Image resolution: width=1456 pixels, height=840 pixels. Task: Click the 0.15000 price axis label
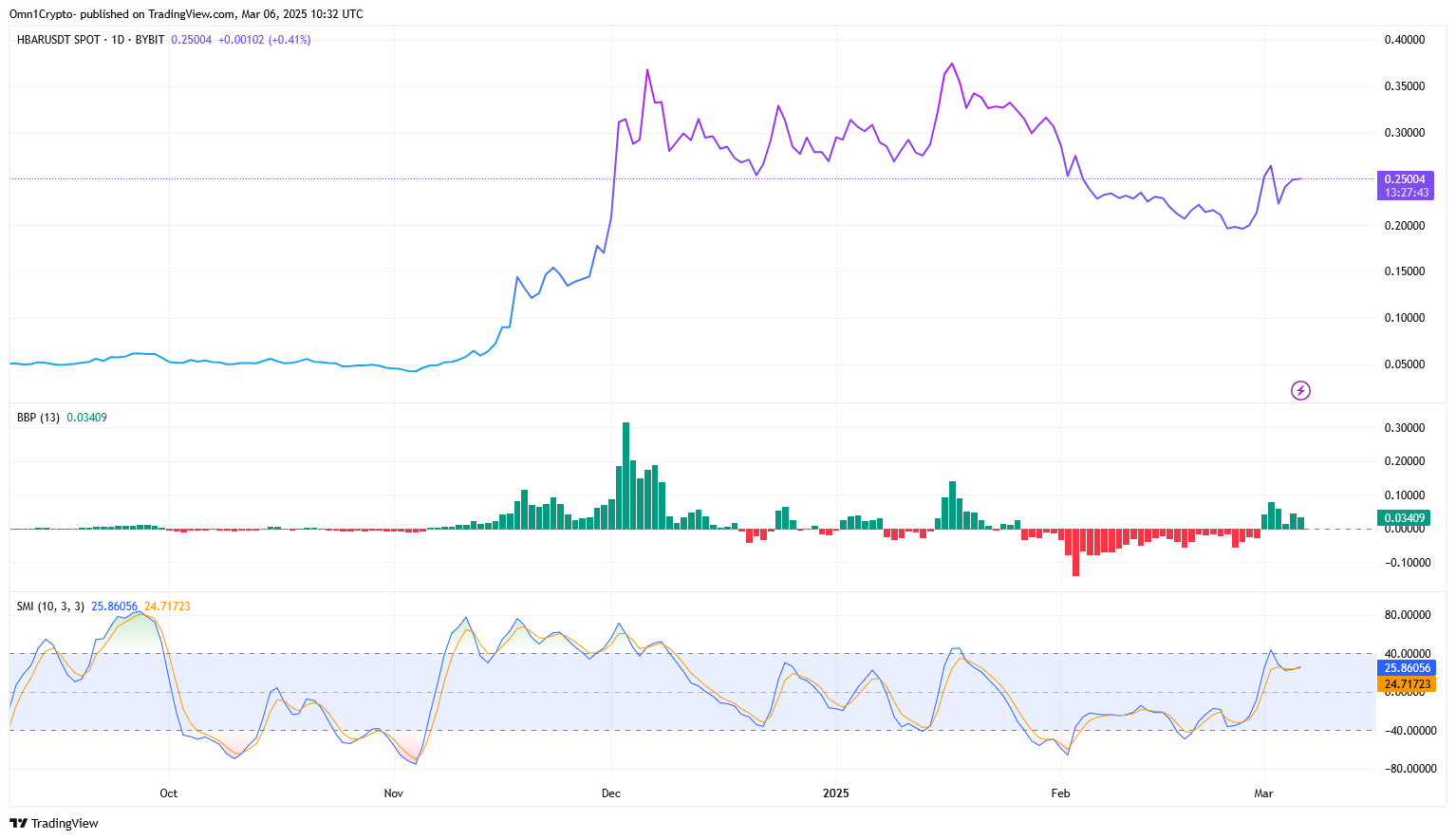coord(1405,271)
